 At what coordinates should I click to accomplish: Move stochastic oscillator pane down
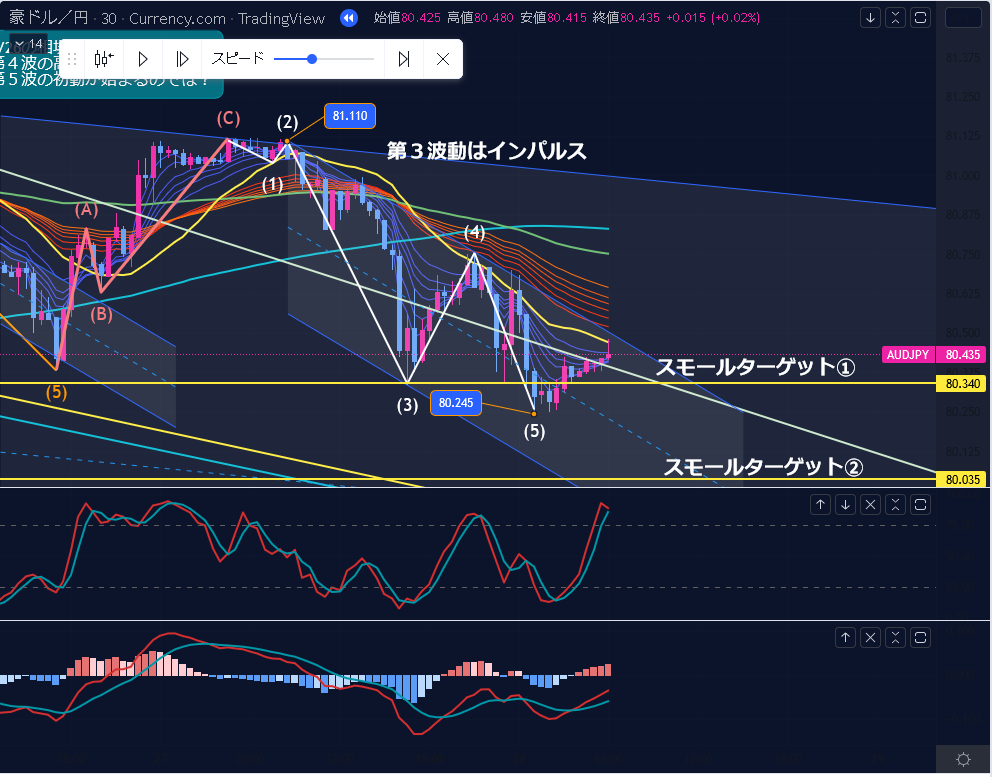tap(845, 504)
